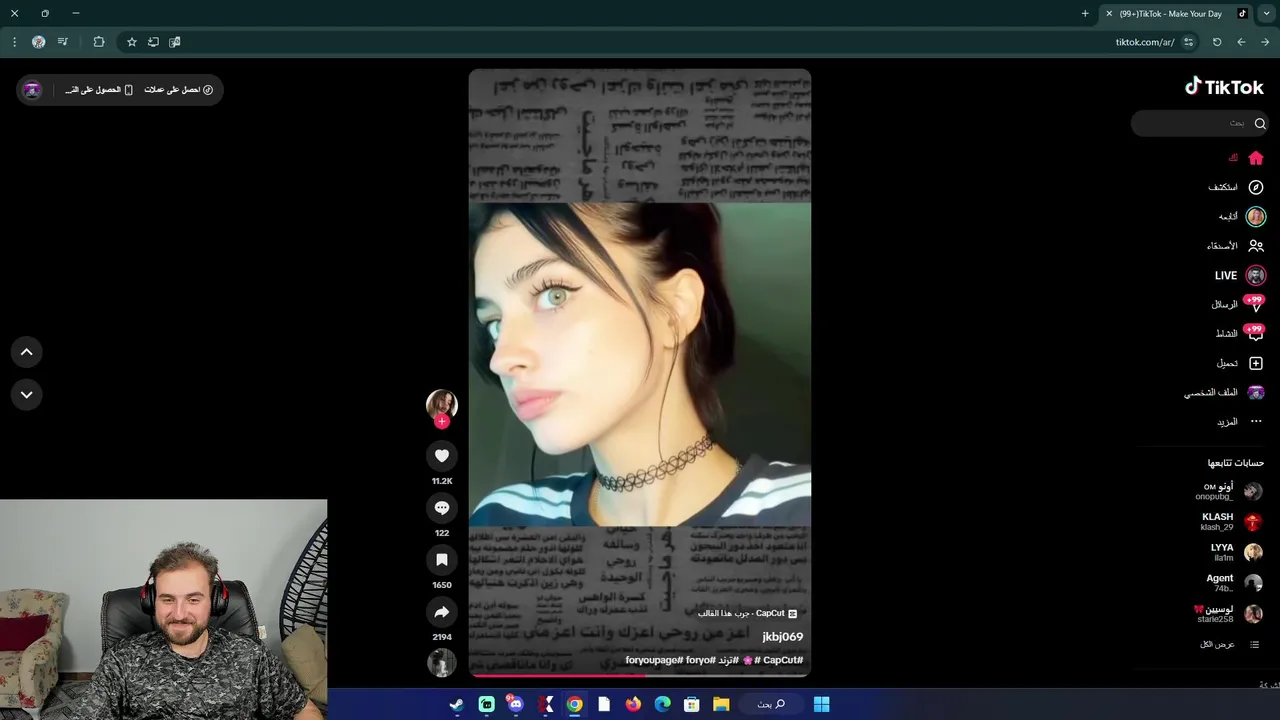Click the taskbar search box
Image resolution: width=1280 pixels, height=720 pixels.
(x=771, y=704)
